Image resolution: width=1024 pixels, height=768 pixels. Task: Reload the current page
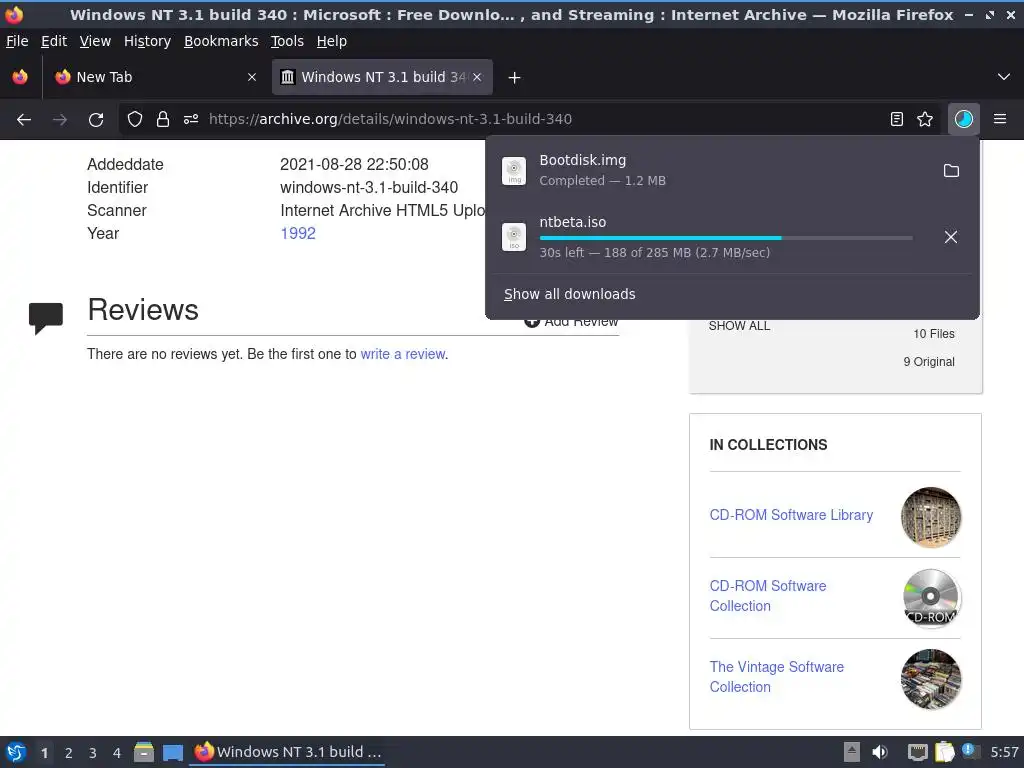(96, 119)
